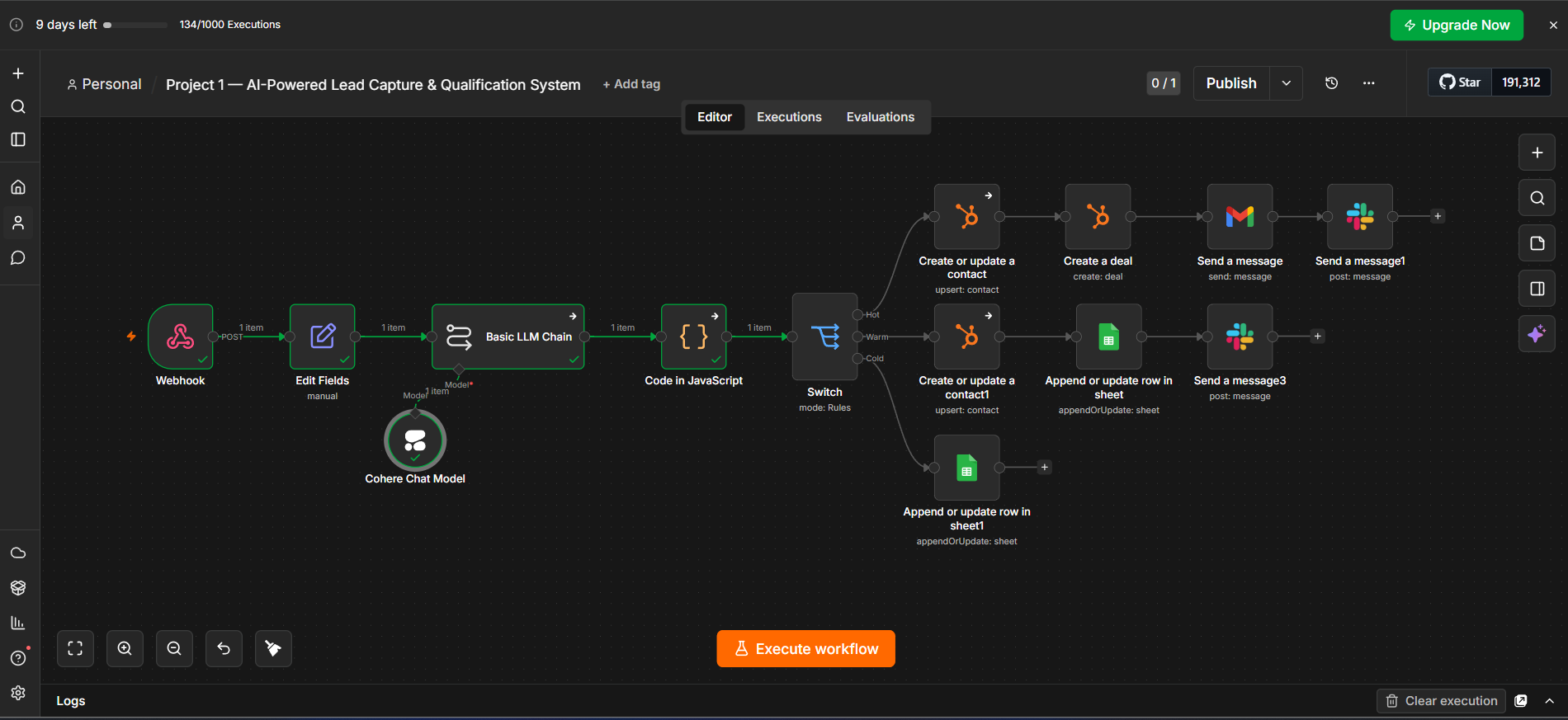Switch to the Evaluations tab
This screenshot has height=720, width=1568.
[x=881, y=117]
